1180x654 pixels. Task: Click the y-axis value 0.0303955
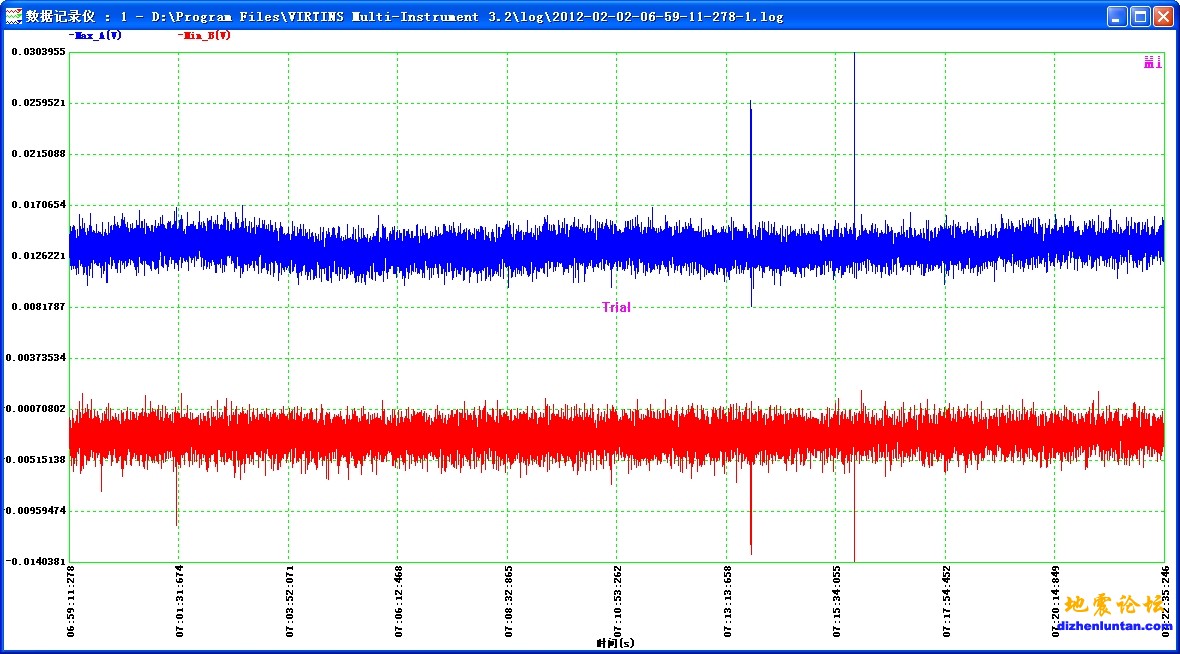pos(38,52)
